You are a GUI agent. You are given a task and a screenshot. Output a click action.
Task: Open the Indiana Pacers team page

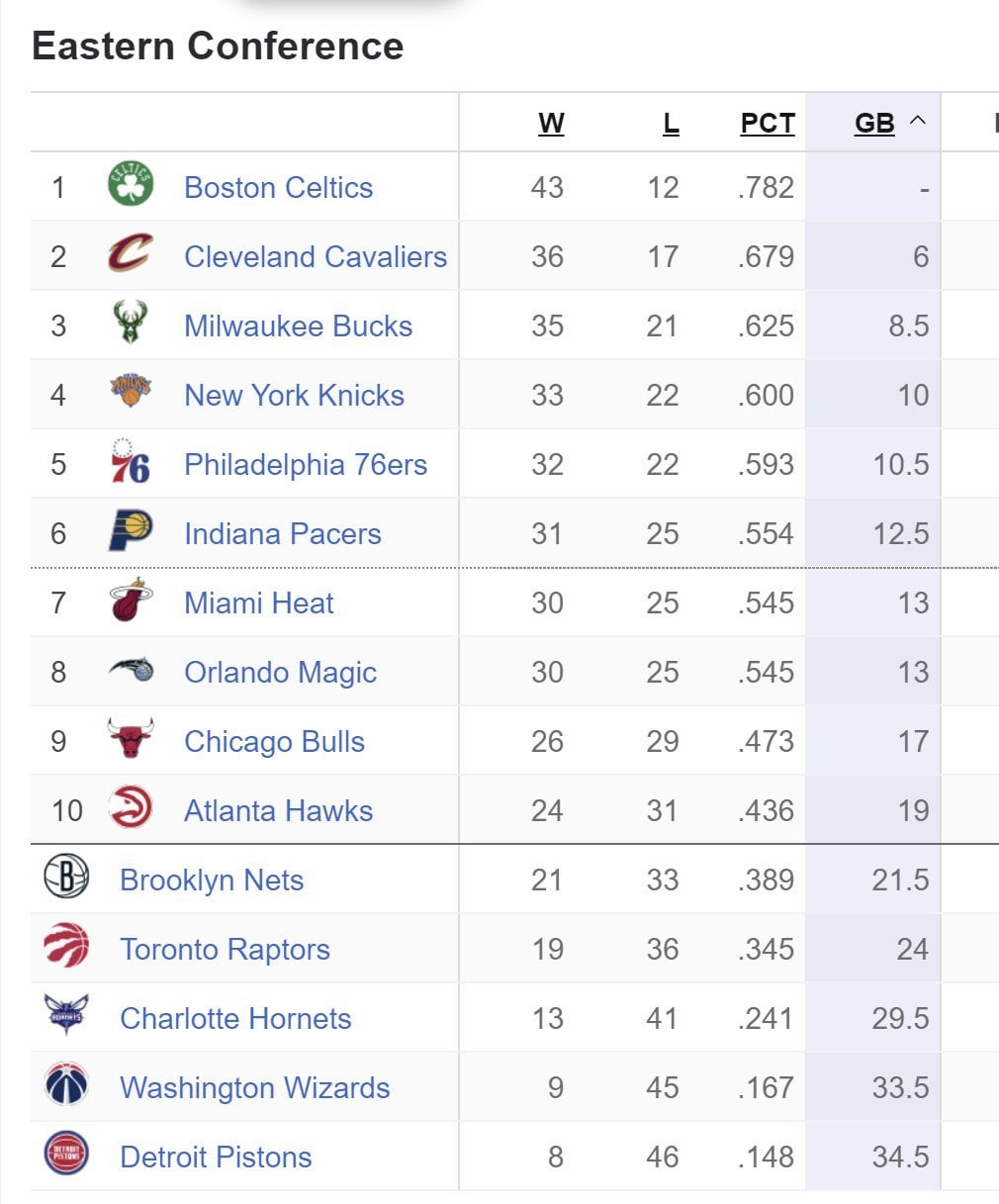tap(282, 533)
